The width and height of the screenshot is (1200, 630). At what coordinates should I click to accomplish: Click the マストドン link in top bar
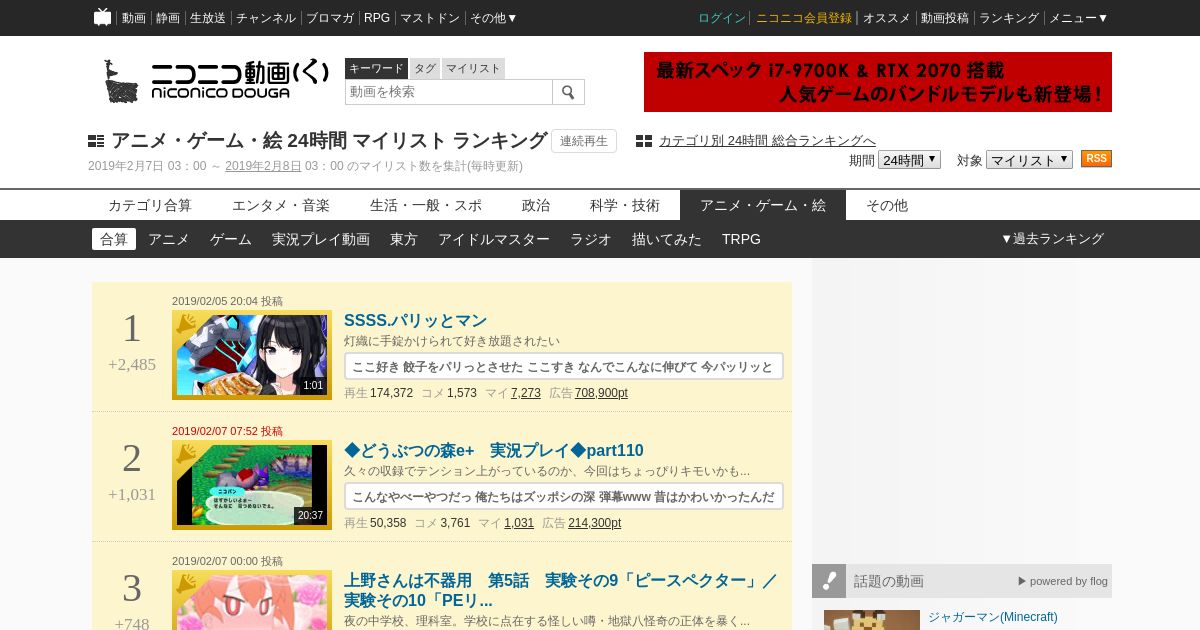430,18
